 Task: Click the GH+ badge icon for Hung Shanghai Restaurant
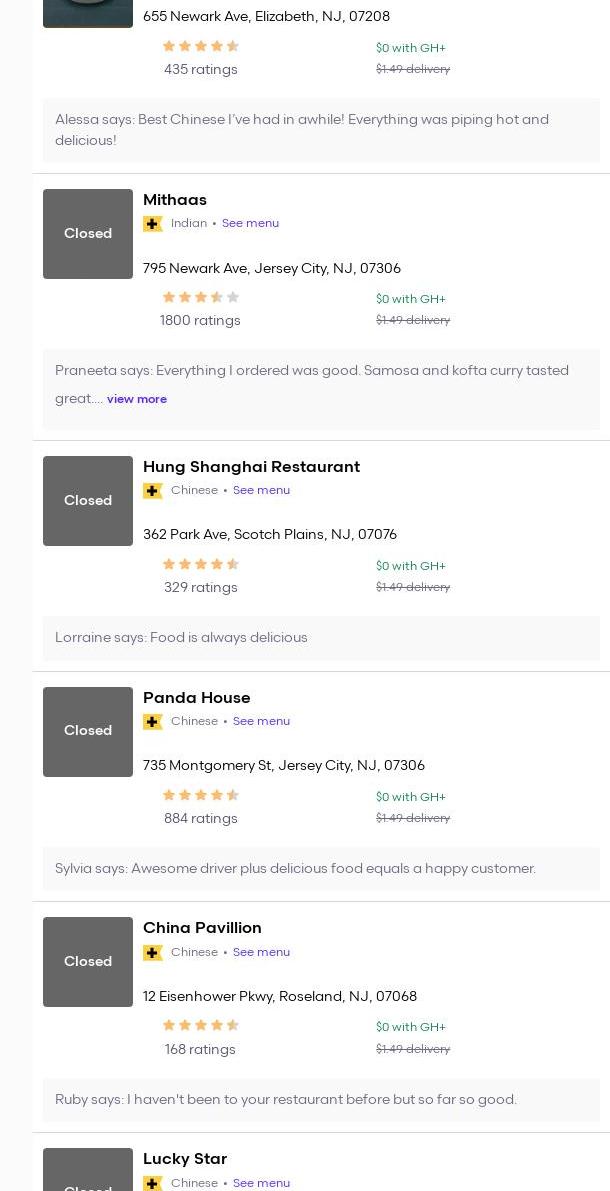pyautogui.click(x=153, y=491)
